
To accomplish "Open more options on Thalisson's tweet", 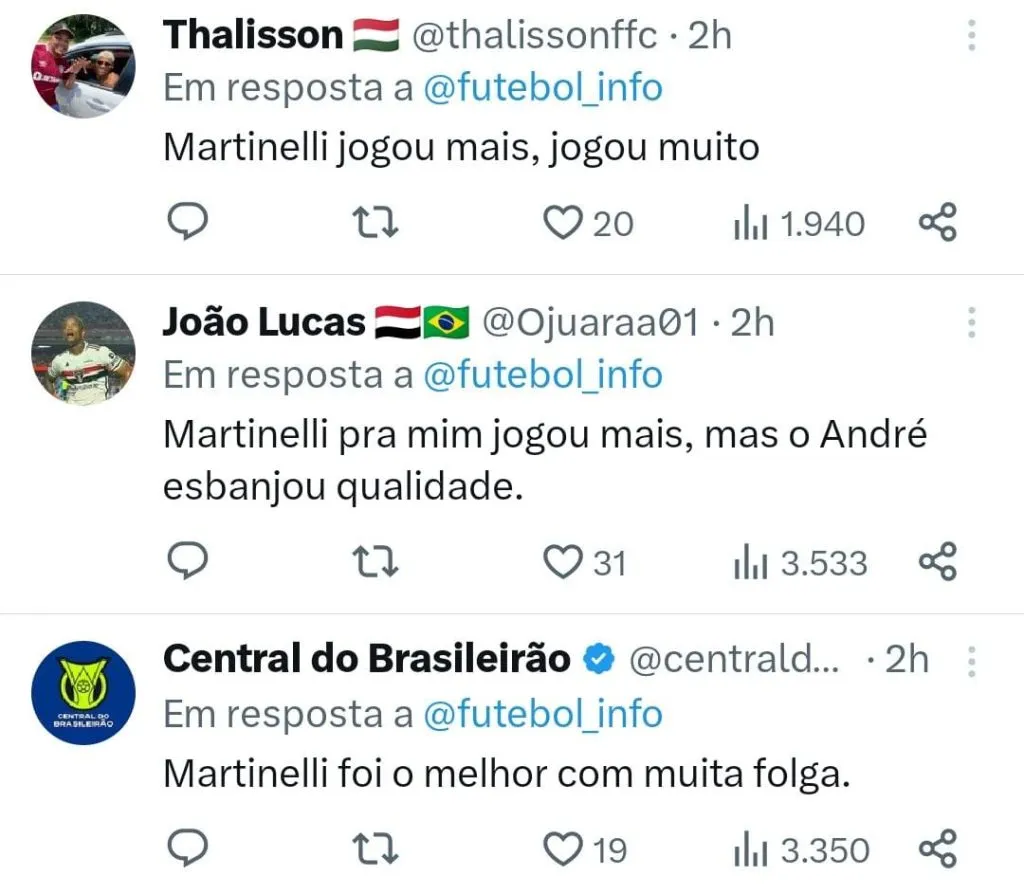I will [x=971, y=36].
